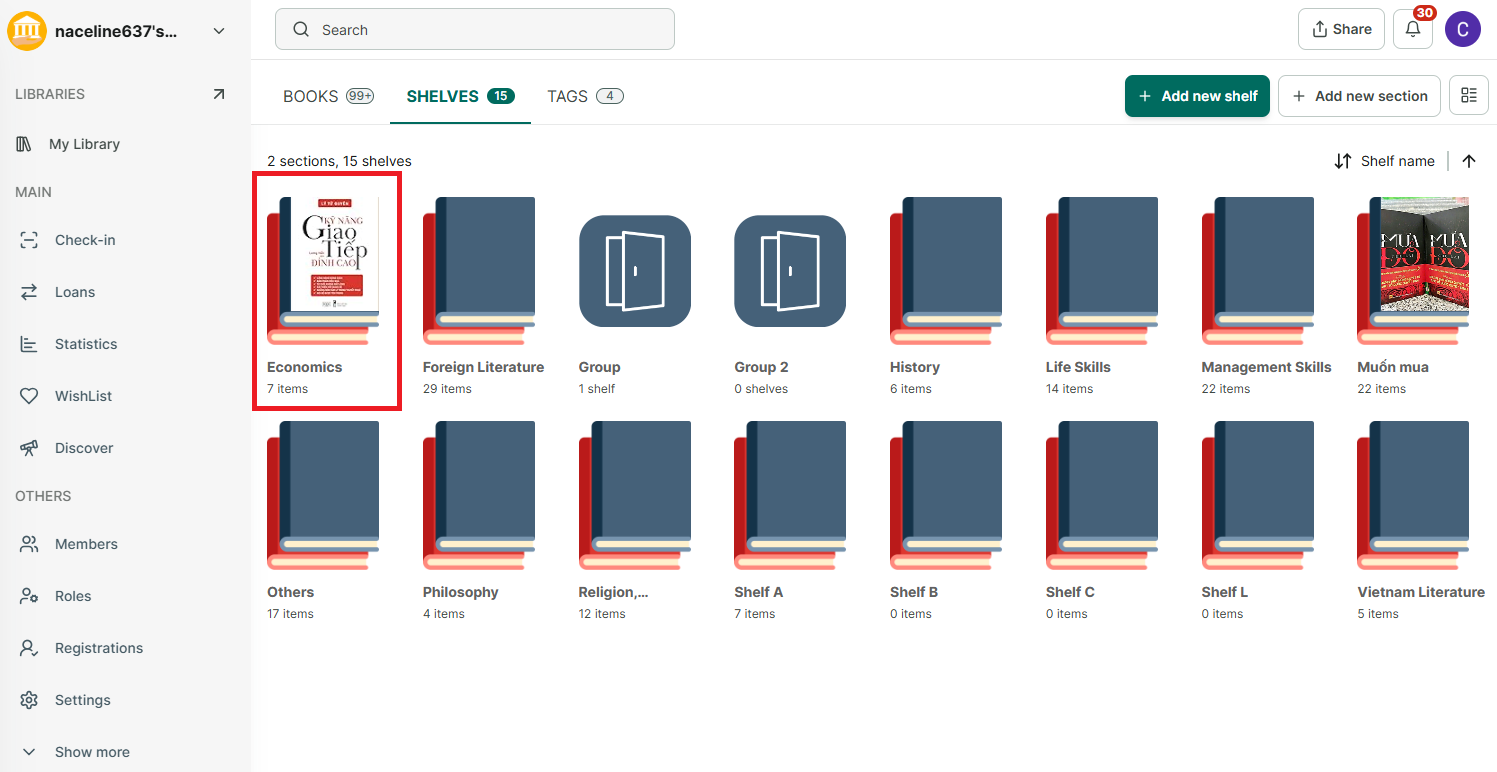The image size is (1497, 772).
Task: Open the Philosophy shelf
Action: coord(479,521)
